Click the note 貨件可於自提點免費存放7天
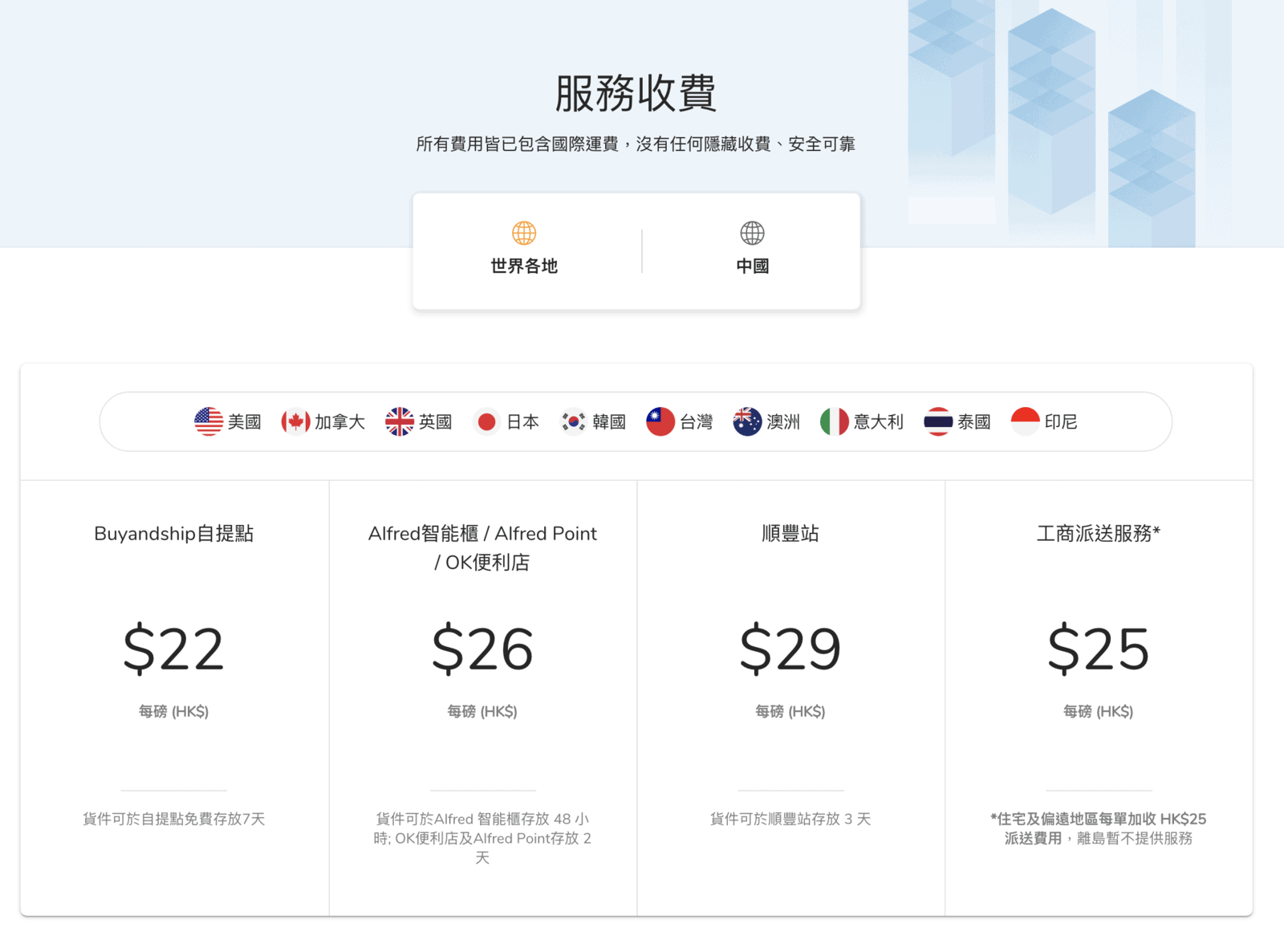The height and width of the screenshot is (952, 1284). click(x=174, y=819)
